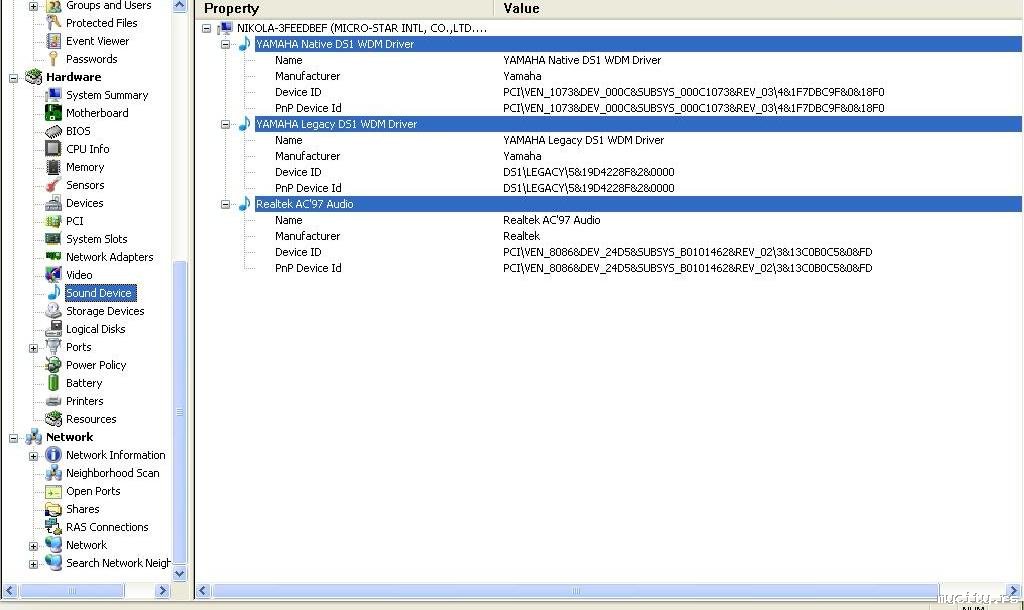Screen dimensions: 1024x610
Task: Expand the Ports tree node
Action: pos(33,348)
